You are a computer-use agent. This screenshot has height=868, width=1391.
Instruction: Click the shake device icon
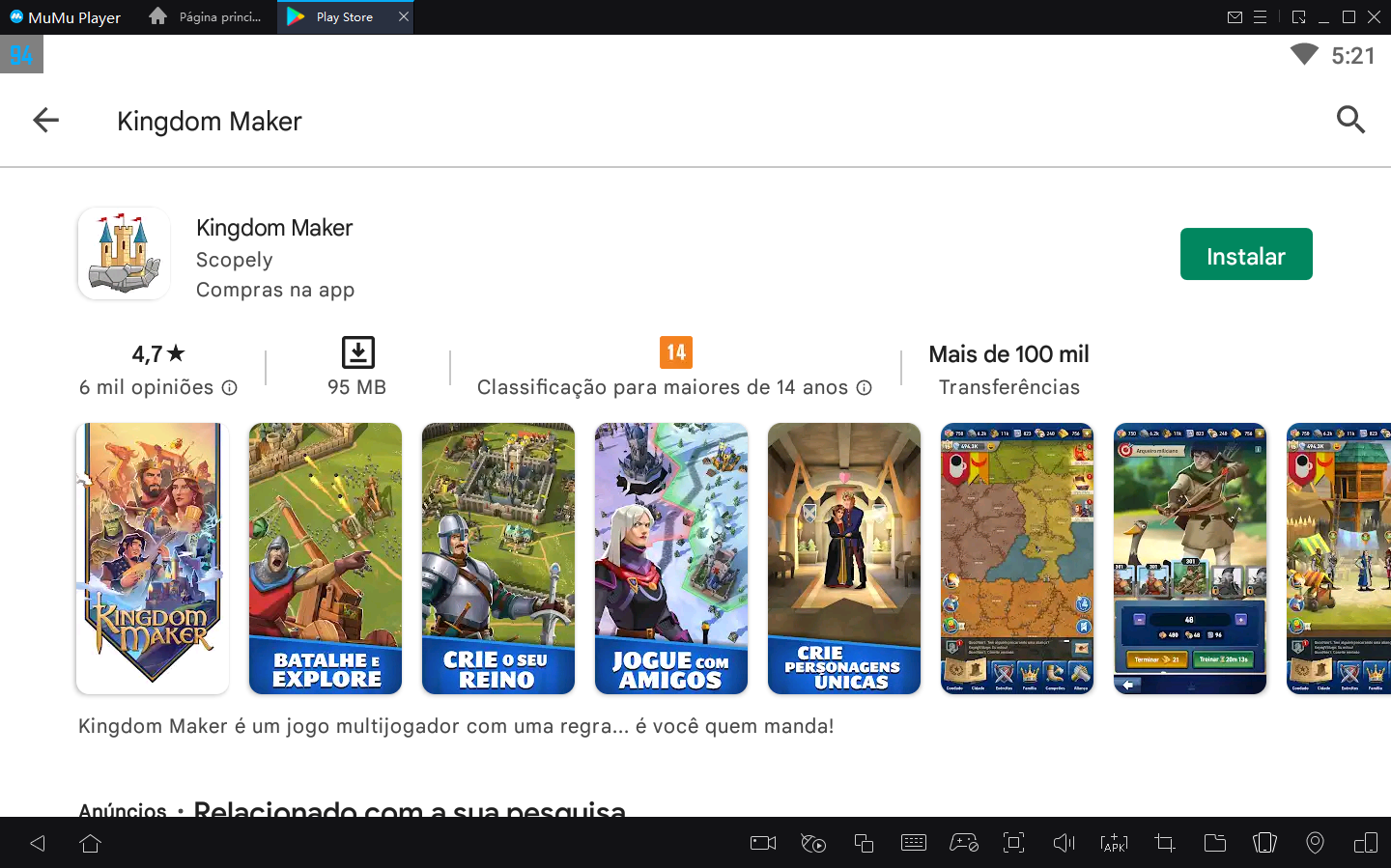pyautogui.click(x=812, y=843)
